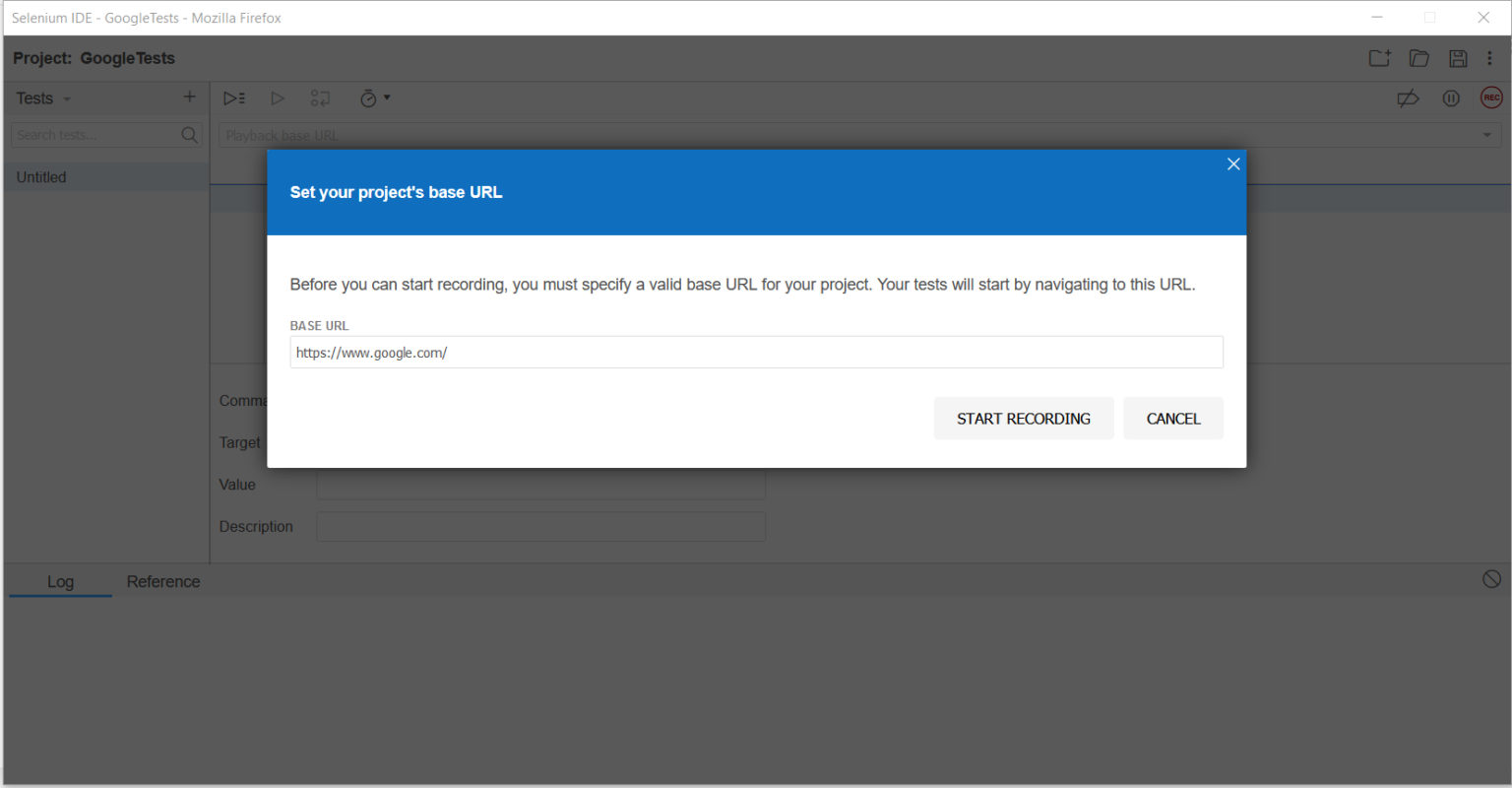Switch to the Reference tab
The height and width of the screenshot is (788, 1512).
[x=163, y=581]
